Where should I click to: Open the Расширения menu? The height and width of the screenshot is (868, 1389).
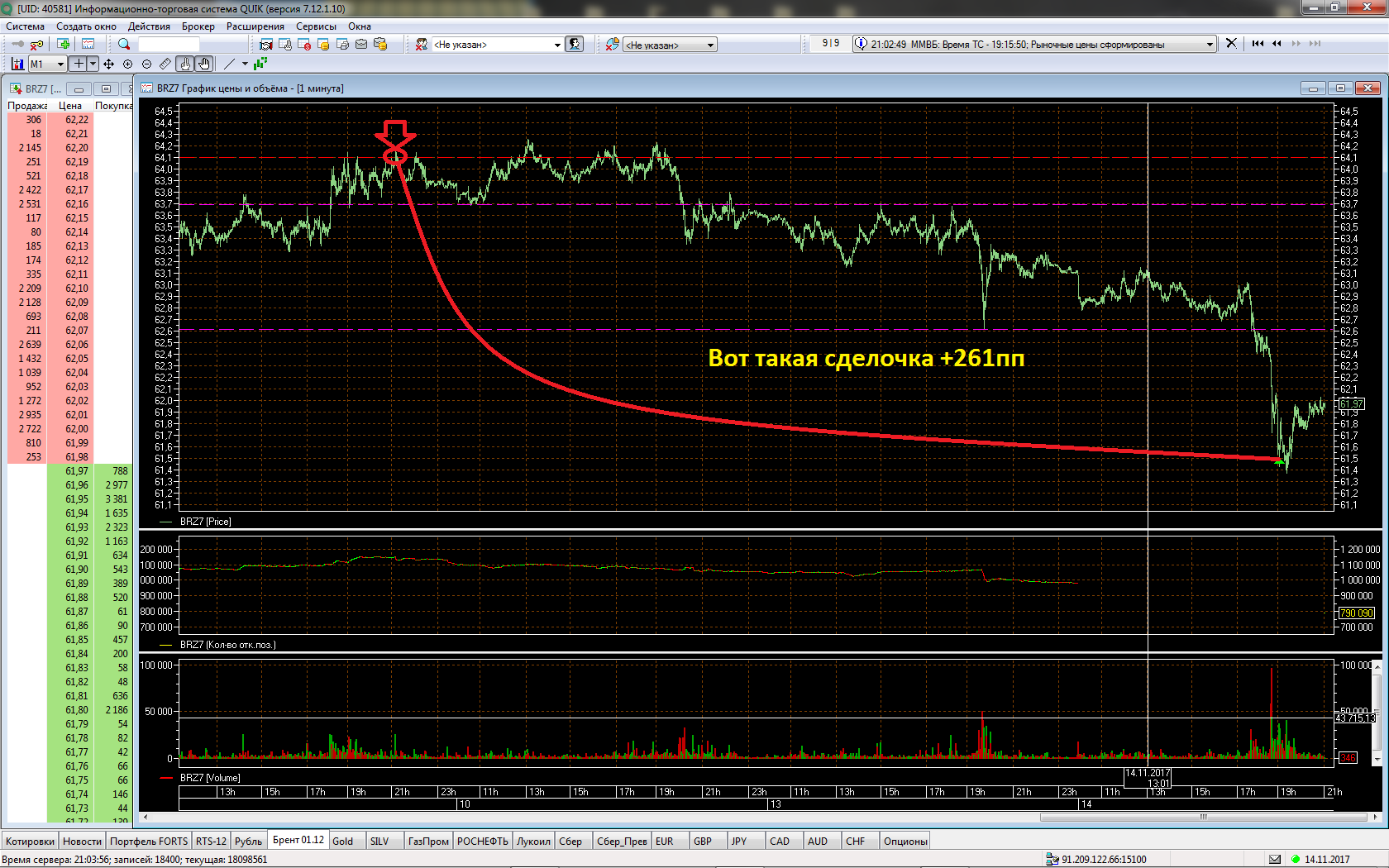point(255,26)
